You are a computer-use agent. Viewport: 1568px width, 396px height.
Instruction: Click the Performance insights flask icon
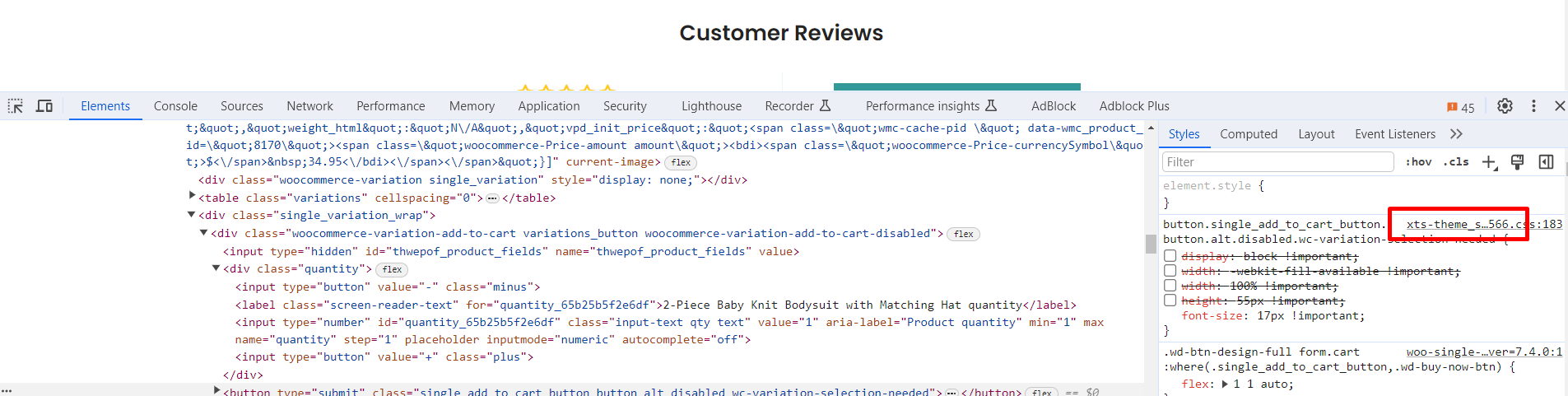click(x=991, y=105)
